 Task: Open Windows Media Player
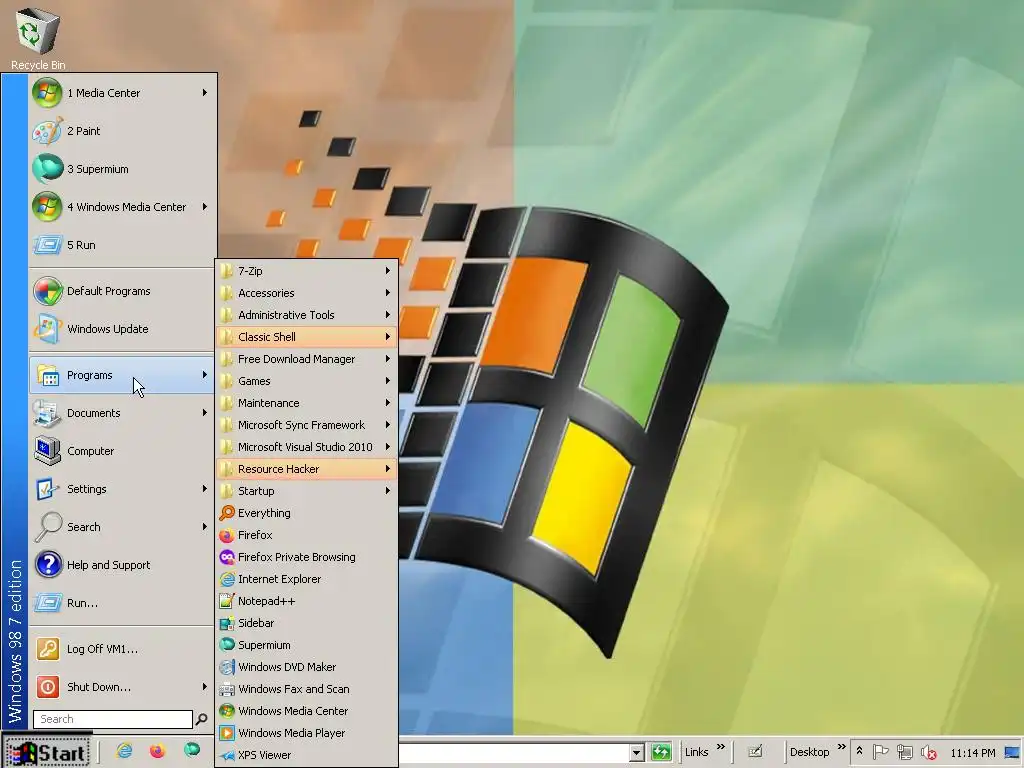tap(306, 733)
